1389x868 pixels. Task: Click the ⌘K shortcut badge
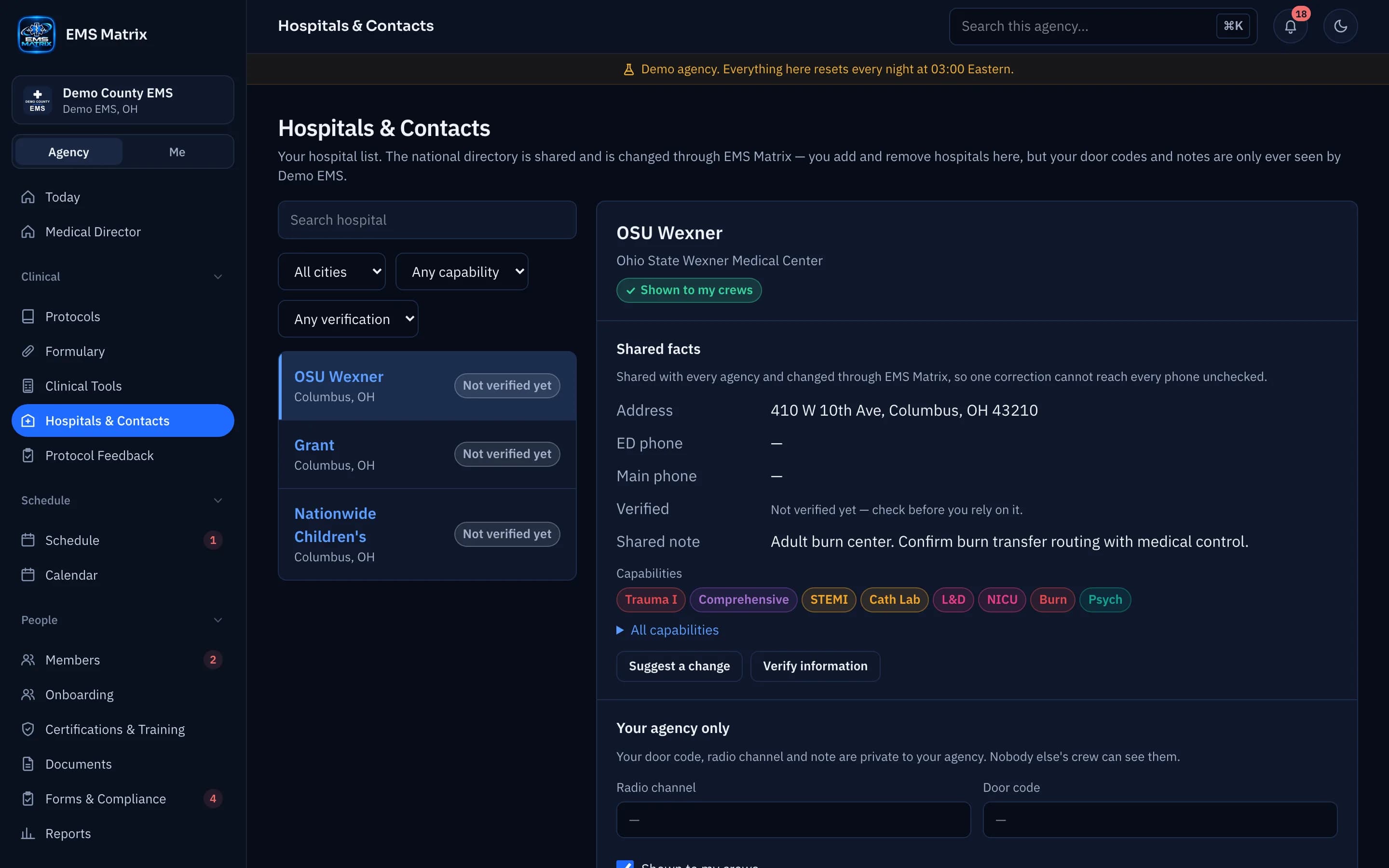(x=1233, y=26)
